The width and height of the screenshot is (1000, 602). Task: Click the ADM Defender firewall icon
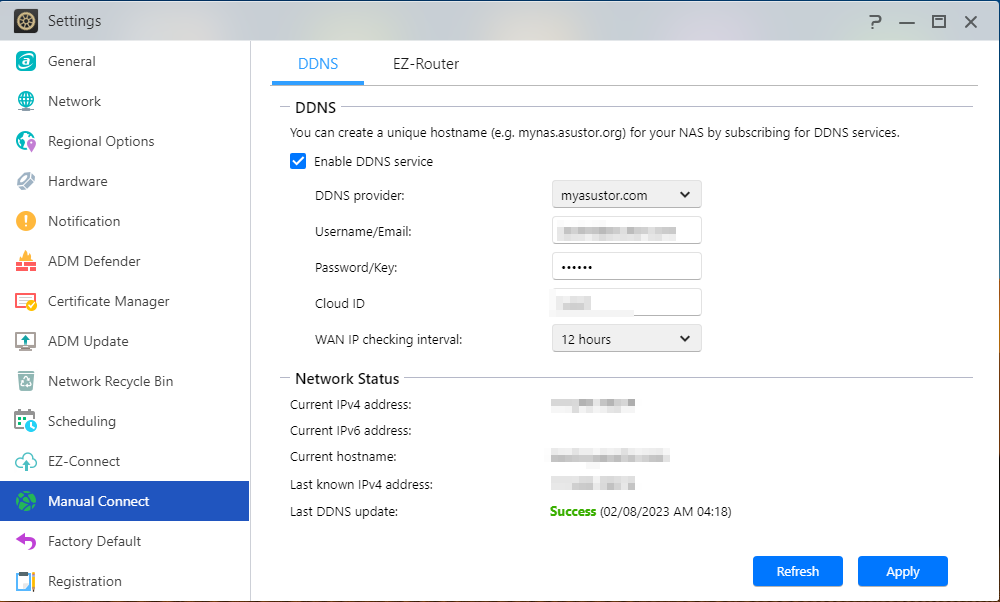[26, 261]
